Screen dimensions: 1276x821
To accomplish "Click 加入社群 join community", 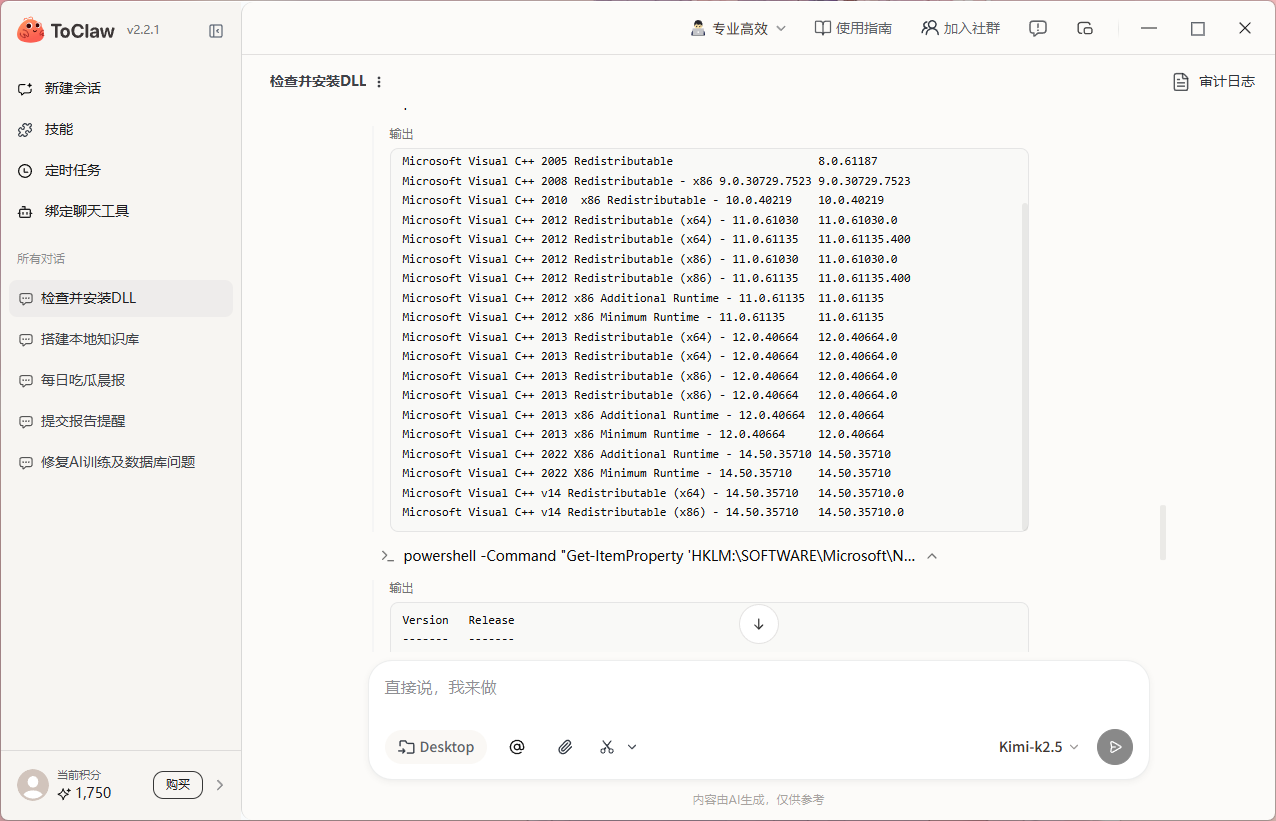I will [961, 28].
